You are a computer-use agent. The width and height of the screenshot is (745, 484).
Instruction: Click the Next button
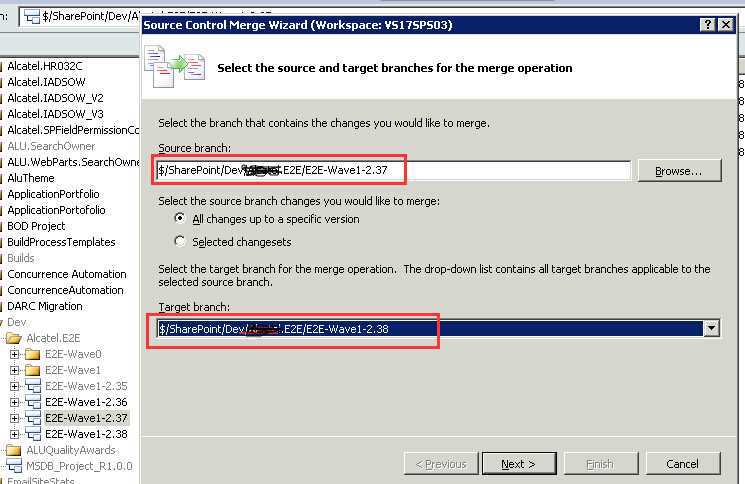pyautogui.click(x=519, y=464)
